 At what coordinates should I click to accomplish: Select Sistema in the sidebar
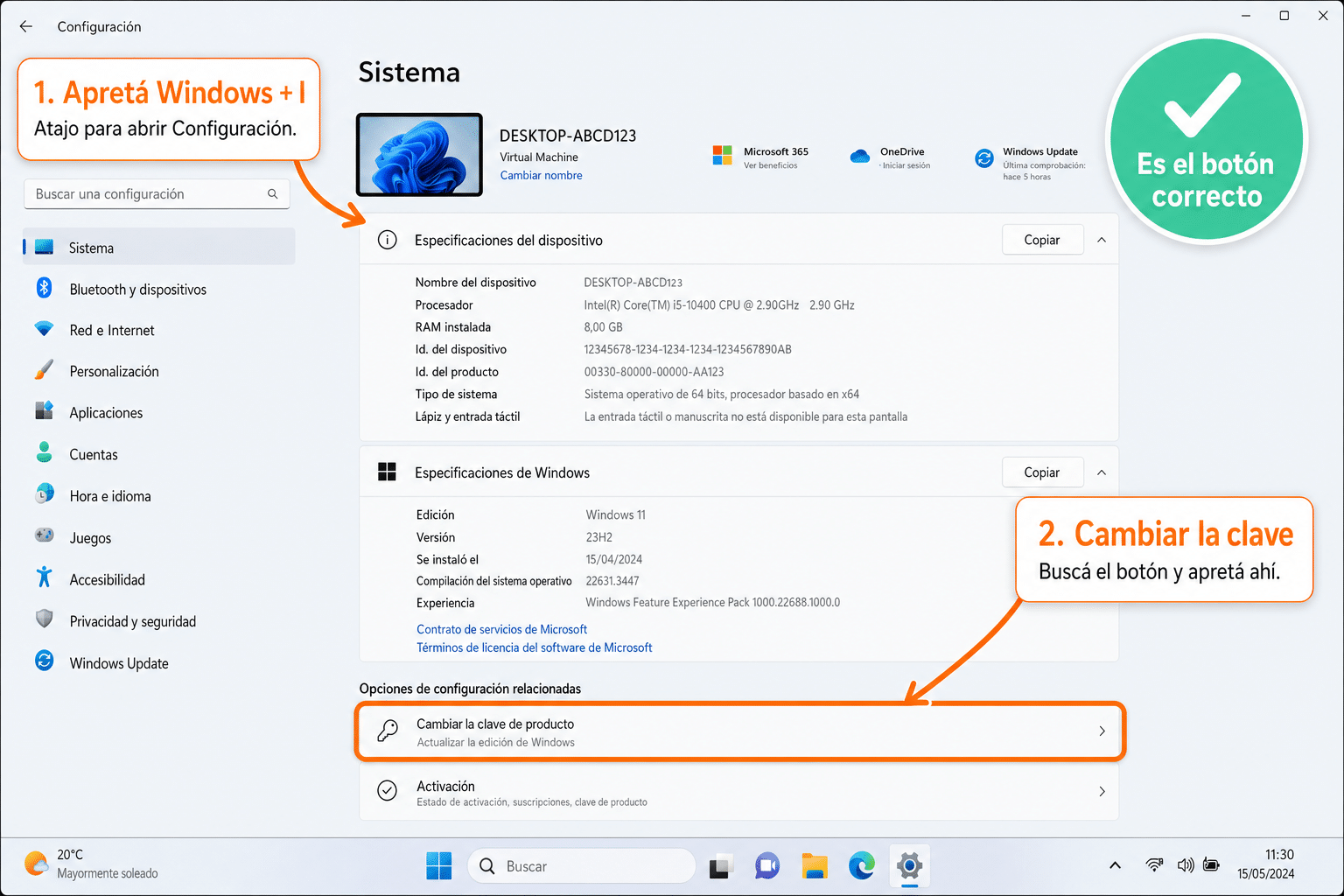[x=159, y=248]
